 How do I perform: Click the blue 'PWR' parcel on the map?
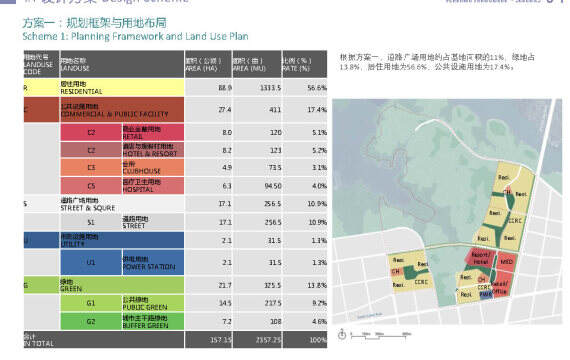486,294
